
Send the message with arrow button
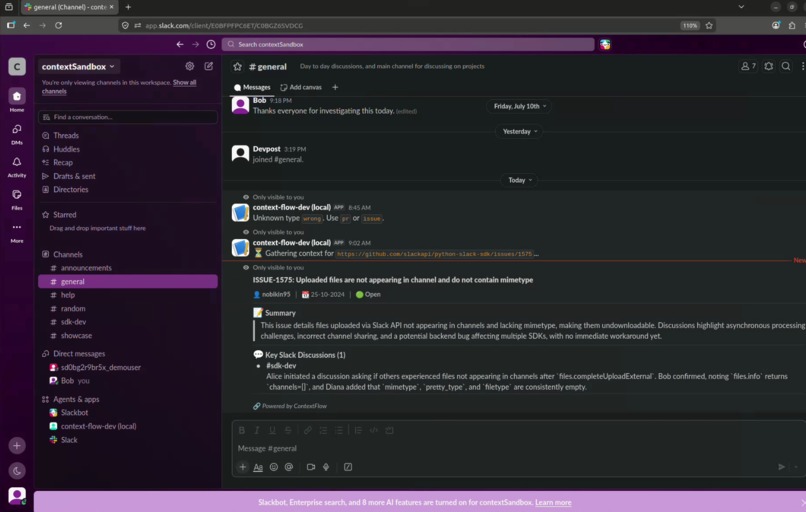pos(781,467)
